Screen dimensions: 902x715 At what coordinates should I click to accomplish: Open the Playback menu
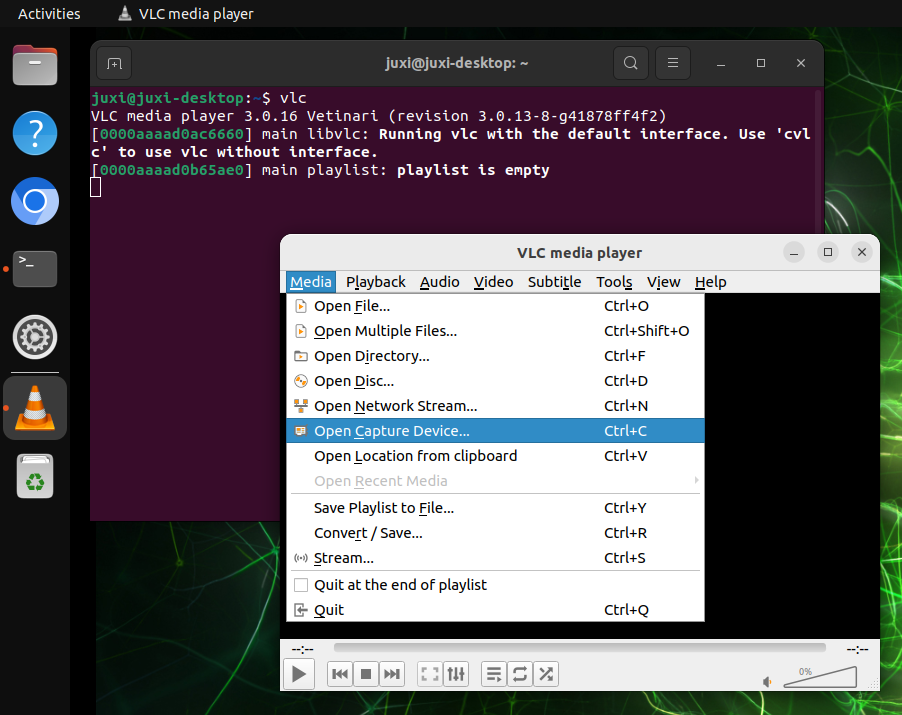376,282
